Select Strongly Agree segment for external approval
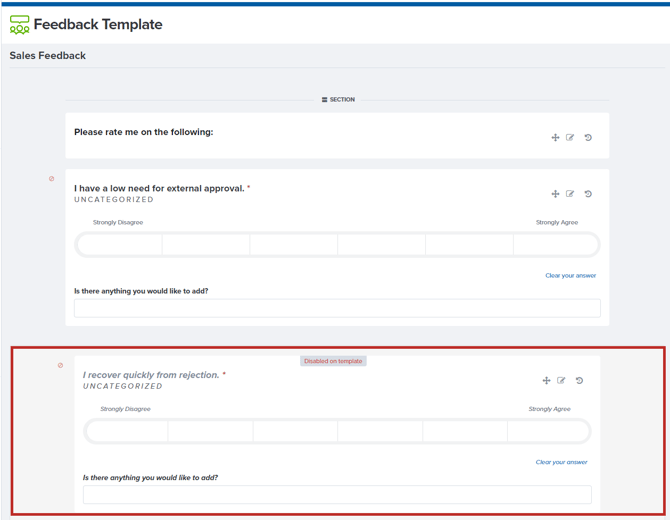 556,245
